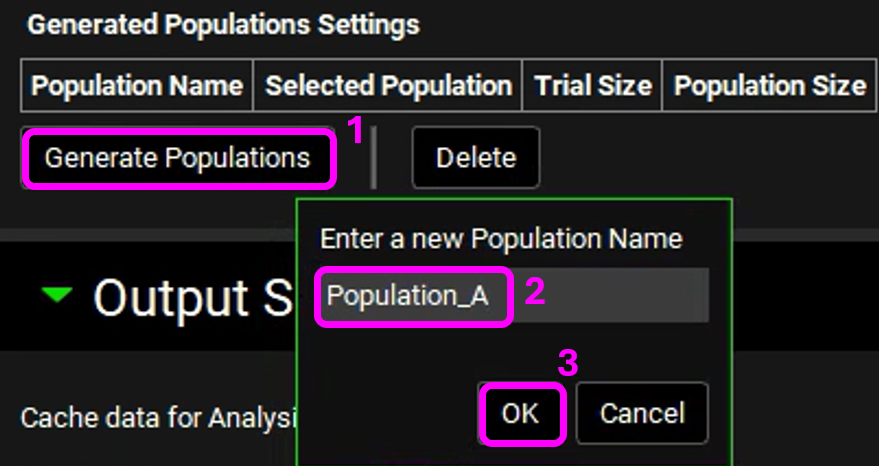Viewport: 879px width, 466px height.
Task: Click the 'Enter a new Population Name' label
Action: point(500,239)
